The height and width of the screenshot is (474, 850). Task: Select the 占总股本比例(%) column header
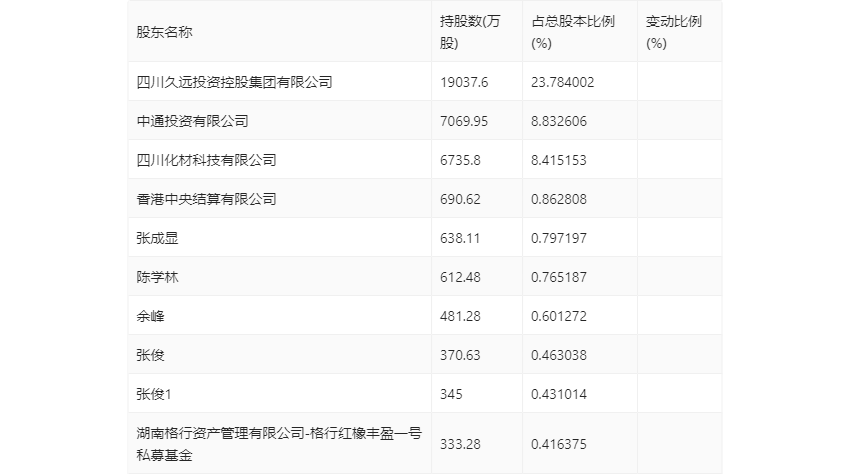[573, 32]
